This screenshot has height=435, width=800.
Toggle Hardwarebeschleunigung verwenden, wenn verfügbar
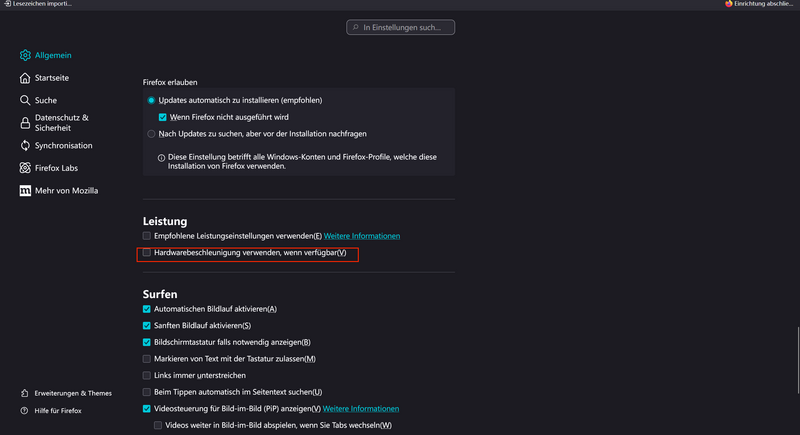pos(146,252)
